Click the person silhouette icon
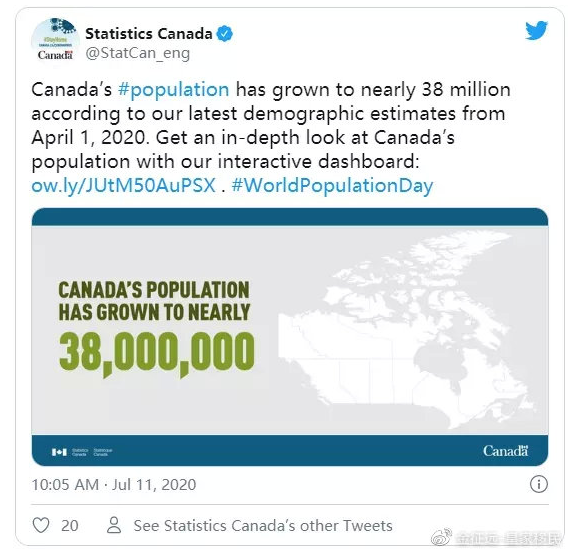 (x=114, y=525)
